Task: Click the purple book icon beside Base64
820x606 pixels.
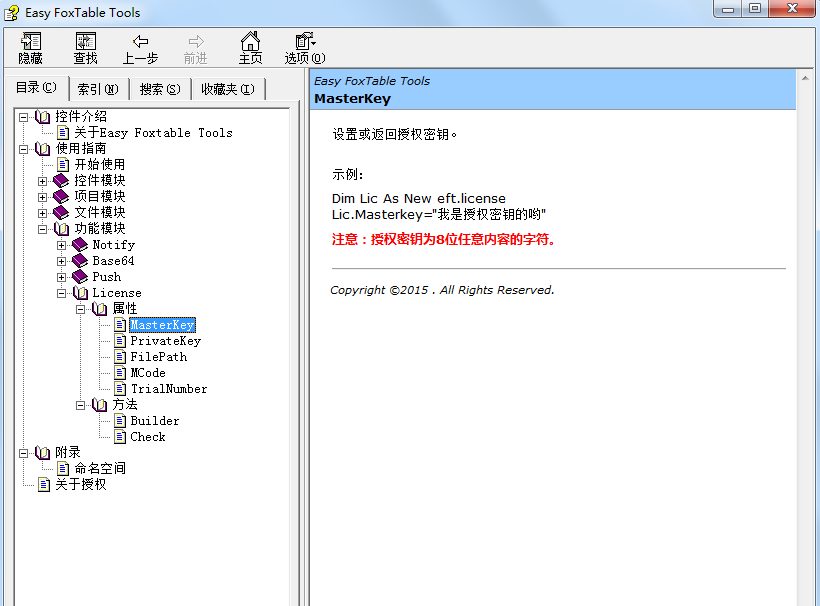Action: pyautogui.click(x=80, y=261)
